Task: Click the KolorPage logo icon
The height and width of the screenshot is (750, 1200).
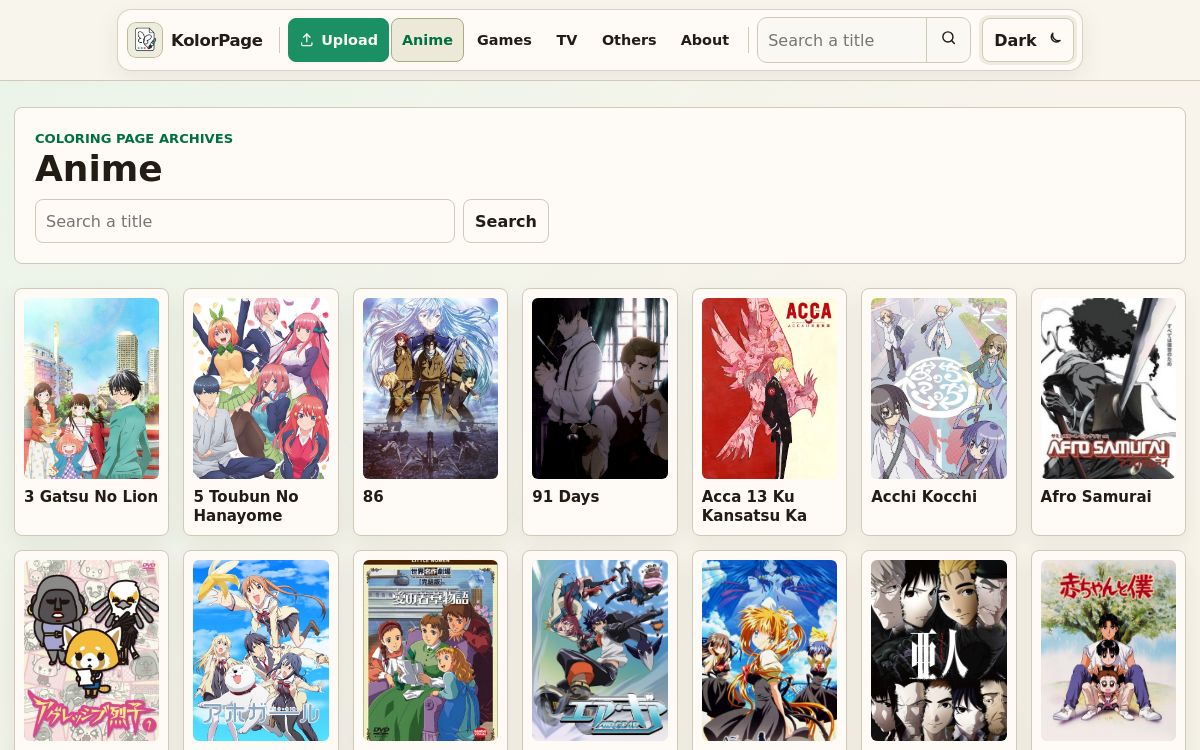Action: click(x=145, y=40)
